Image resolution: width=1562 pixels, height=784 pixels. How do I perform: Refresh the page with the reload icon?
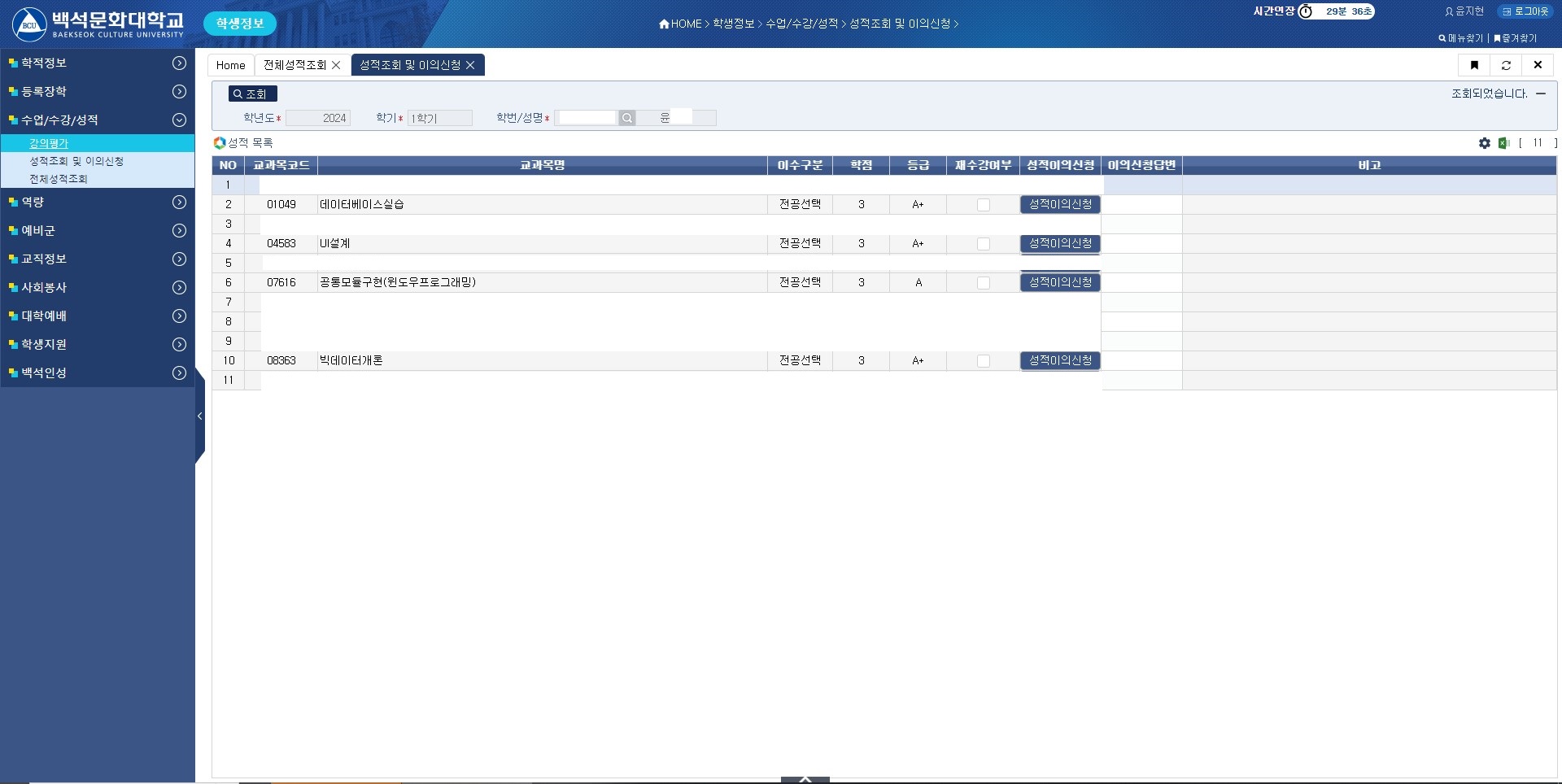1506,65
